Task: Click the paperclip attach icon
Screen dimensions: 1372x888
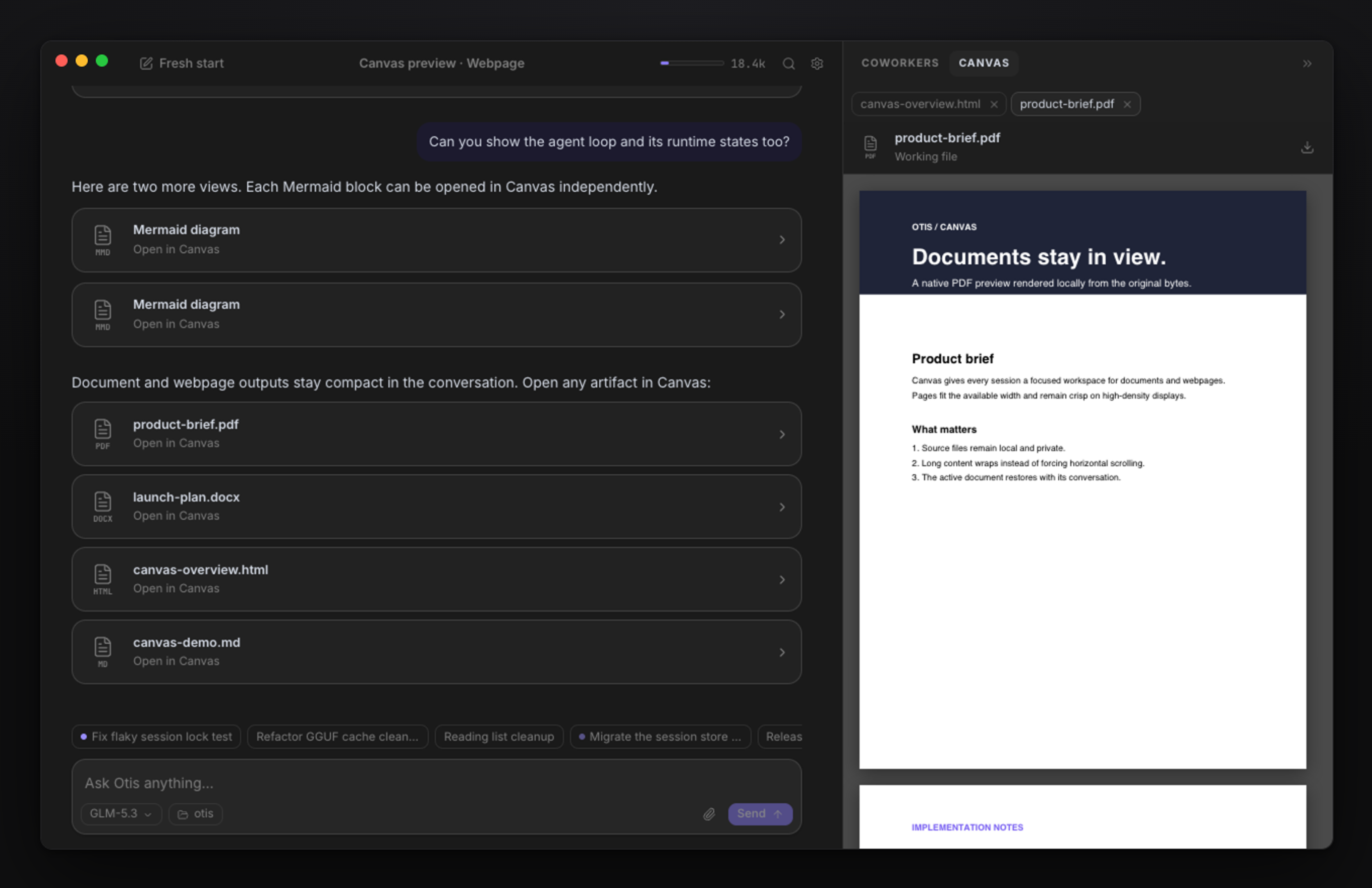Action: 709,814
